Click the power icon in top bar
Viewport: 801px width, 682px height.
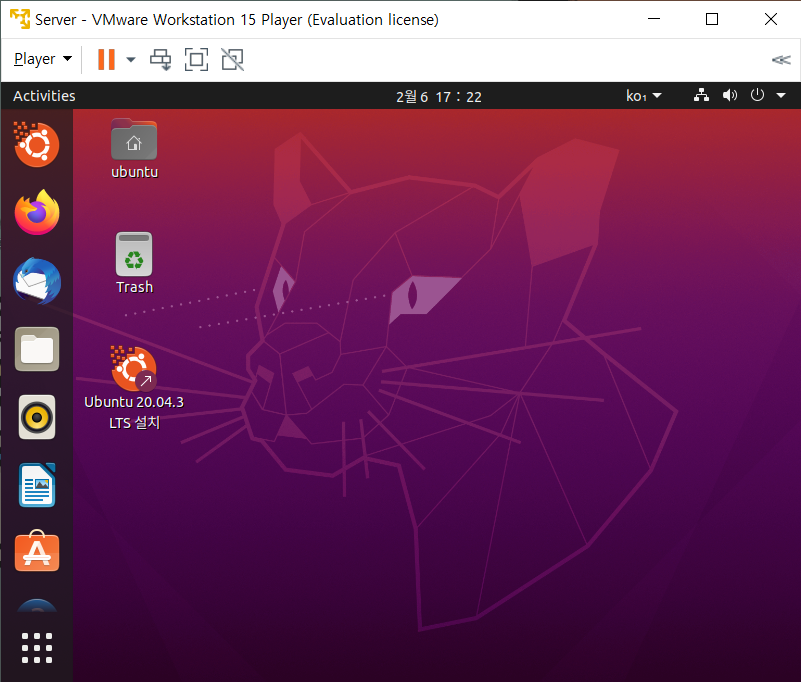tap(757, 95)
